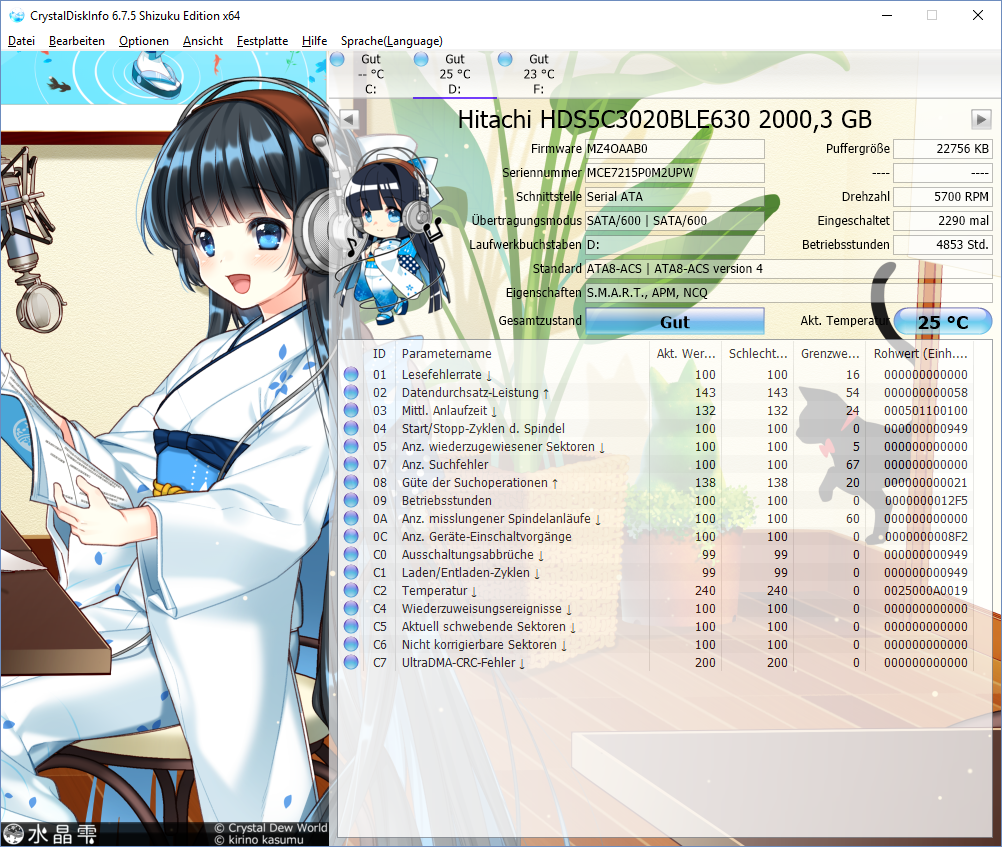Select the Lesefehlerrate parameter name

(446, 375)
